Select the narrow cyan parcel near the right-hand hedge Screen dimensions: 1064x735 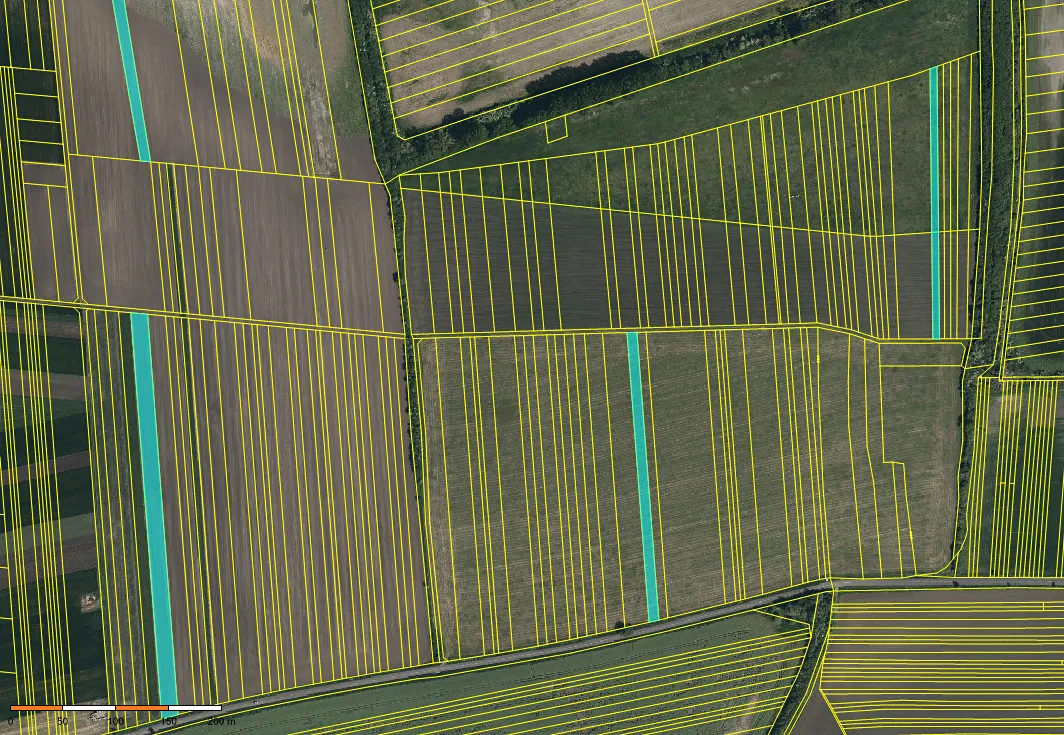934,202
